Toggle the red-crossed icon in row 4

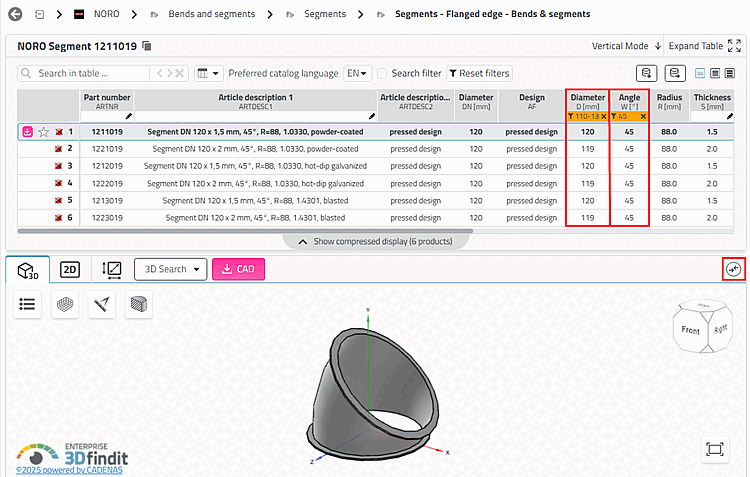58,183
